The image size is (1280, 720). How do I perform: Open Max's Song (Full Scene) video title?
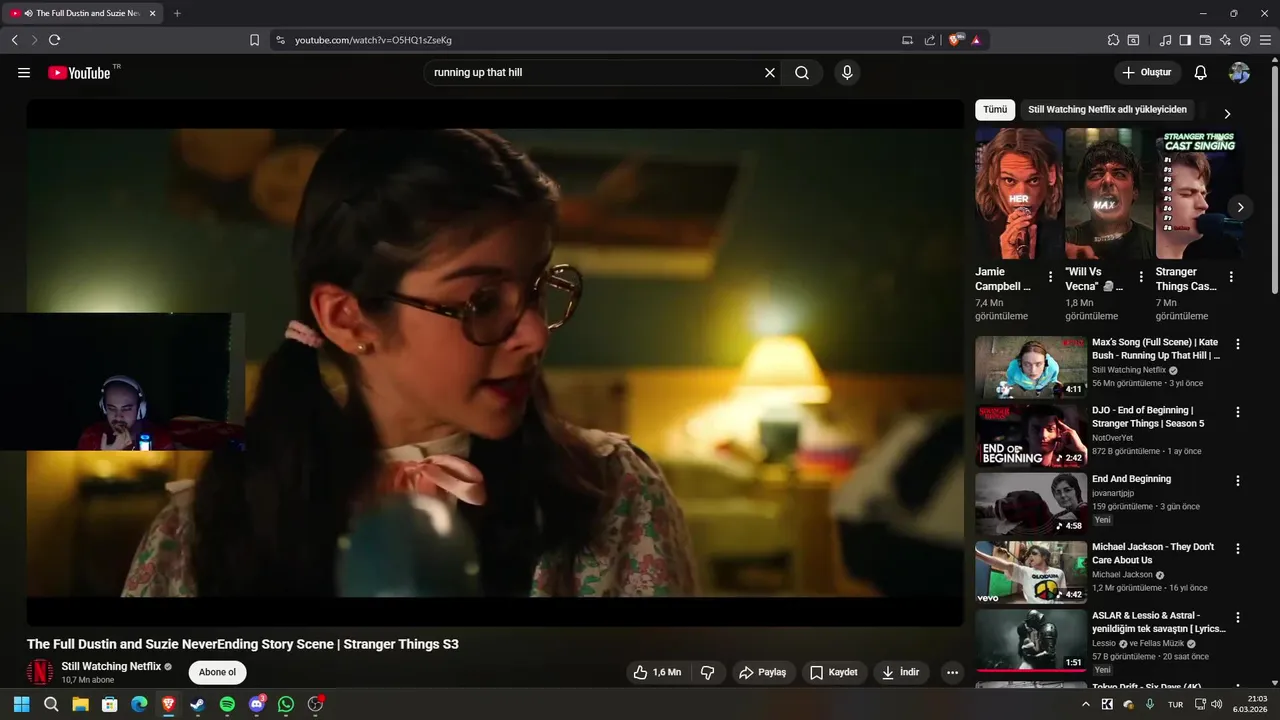[x=1156, y=349]
